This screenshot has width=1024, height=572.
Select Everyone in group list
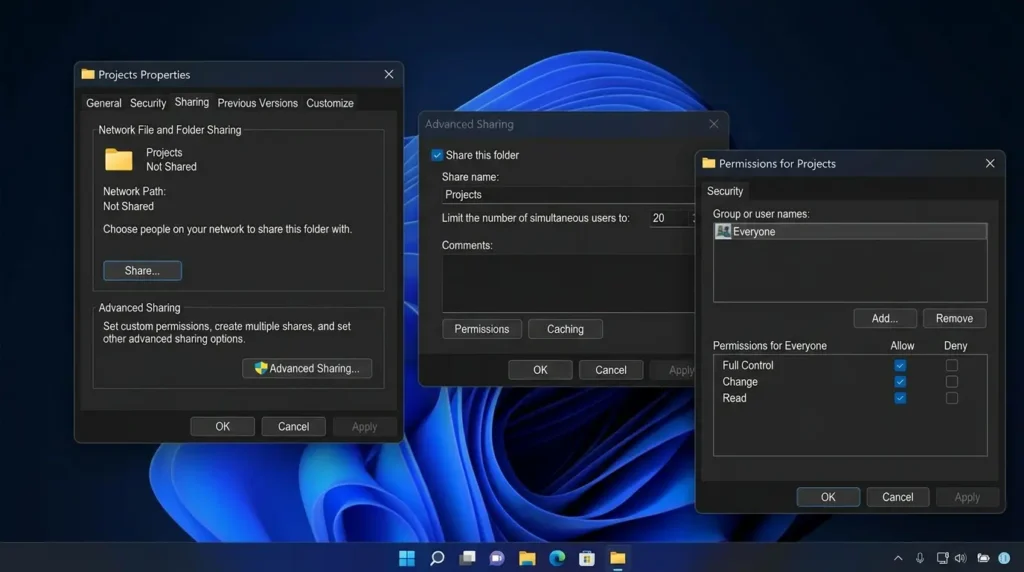(850, 231)
